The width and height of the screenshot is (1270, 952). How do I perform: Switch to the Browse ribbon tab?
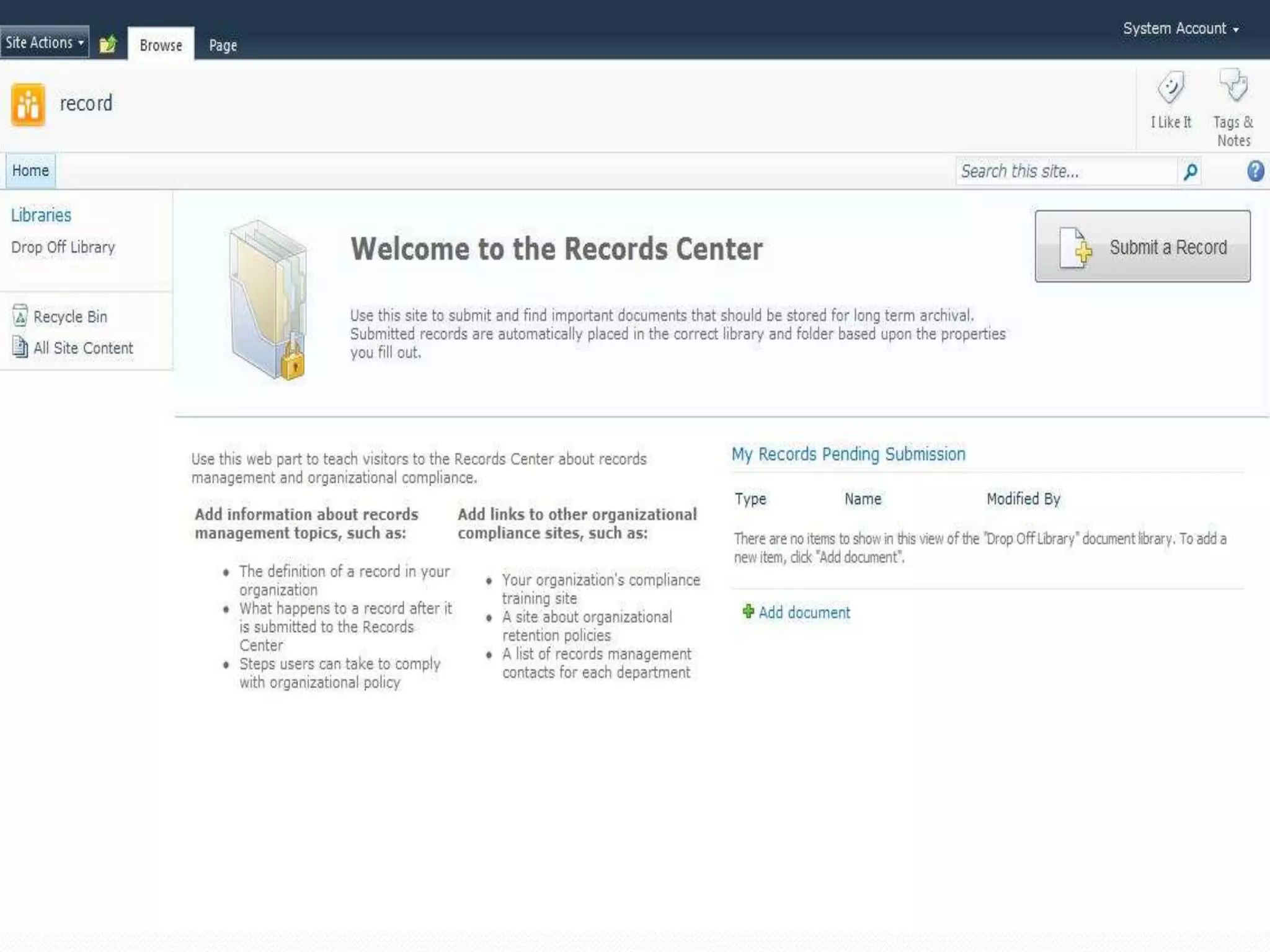pyautogui.click(x=161, y=45)
